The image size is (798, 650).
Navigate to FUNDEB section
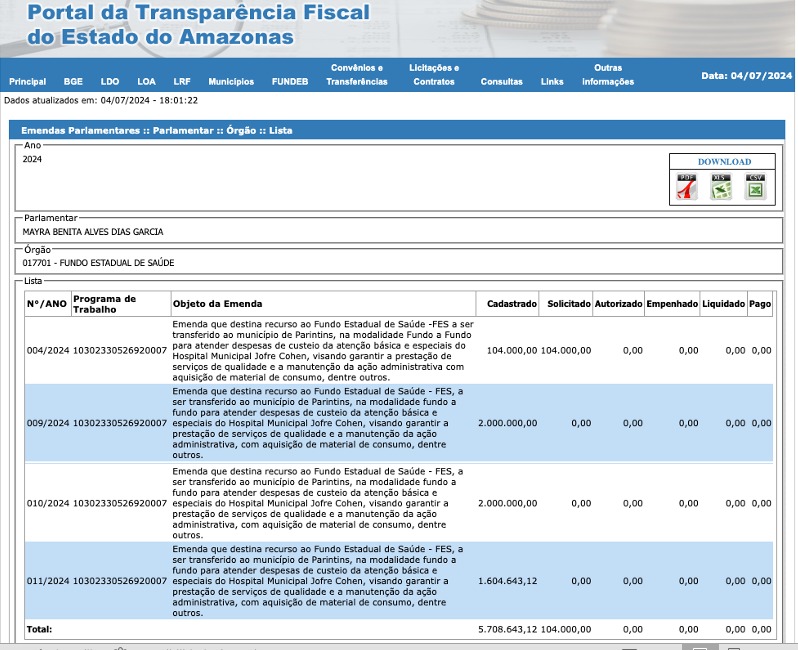pyautogui.click(x=290, y=82)
